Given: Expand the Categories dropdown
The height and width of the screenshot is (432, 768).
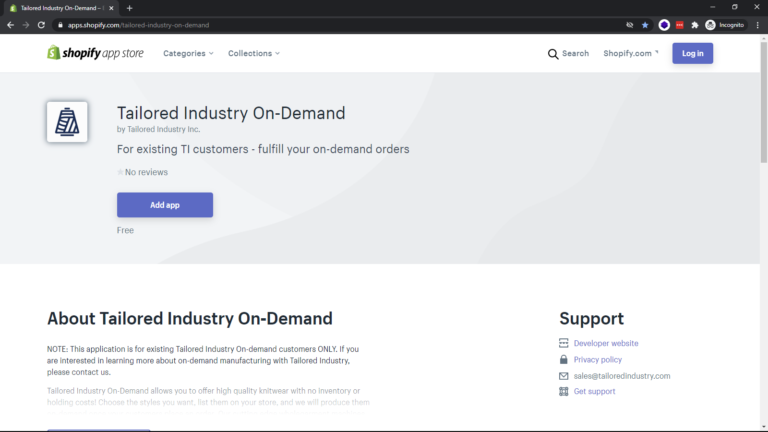Looking at the screenshot, I should coord(188,53).
